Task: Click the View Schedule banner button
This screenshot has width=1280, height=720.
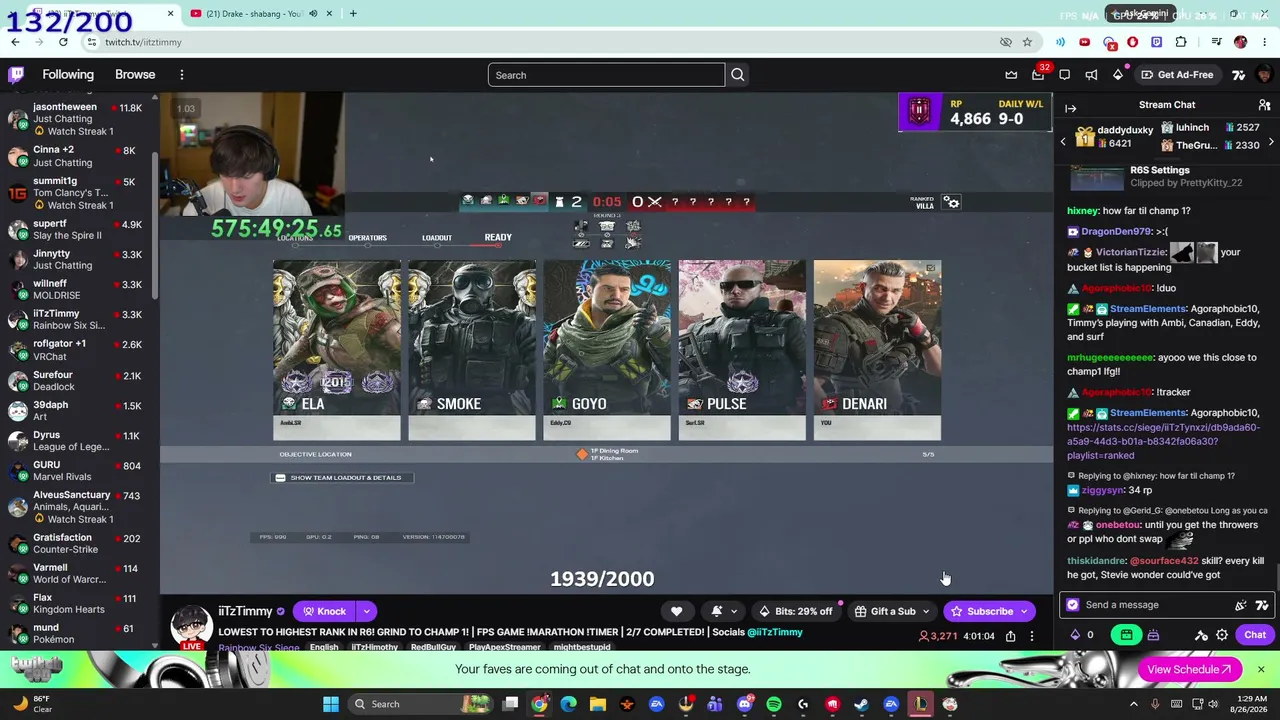Action: tap(1190, 669)
